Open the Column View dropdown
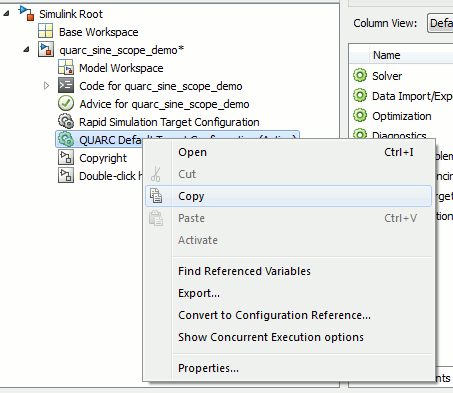453x393 pixels. coord(440,23)
